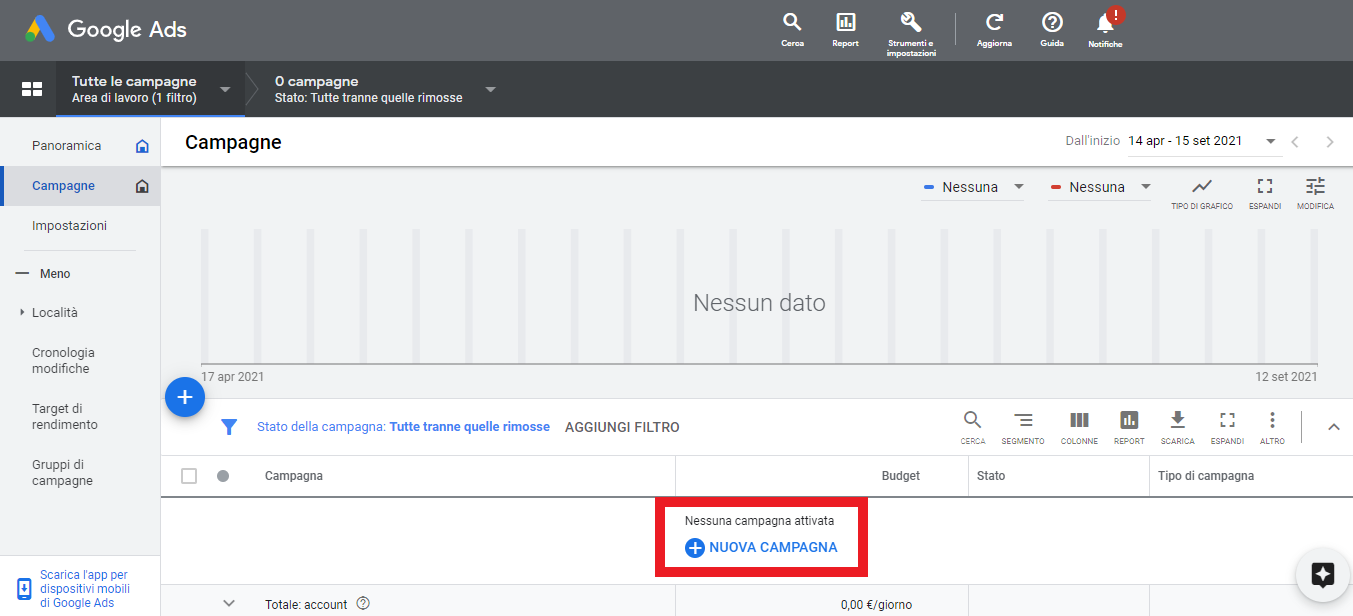The height and width of the screenshot is (616, 1353).
Task: Click the Nuova Campagna button
Action: coord(762,548)
